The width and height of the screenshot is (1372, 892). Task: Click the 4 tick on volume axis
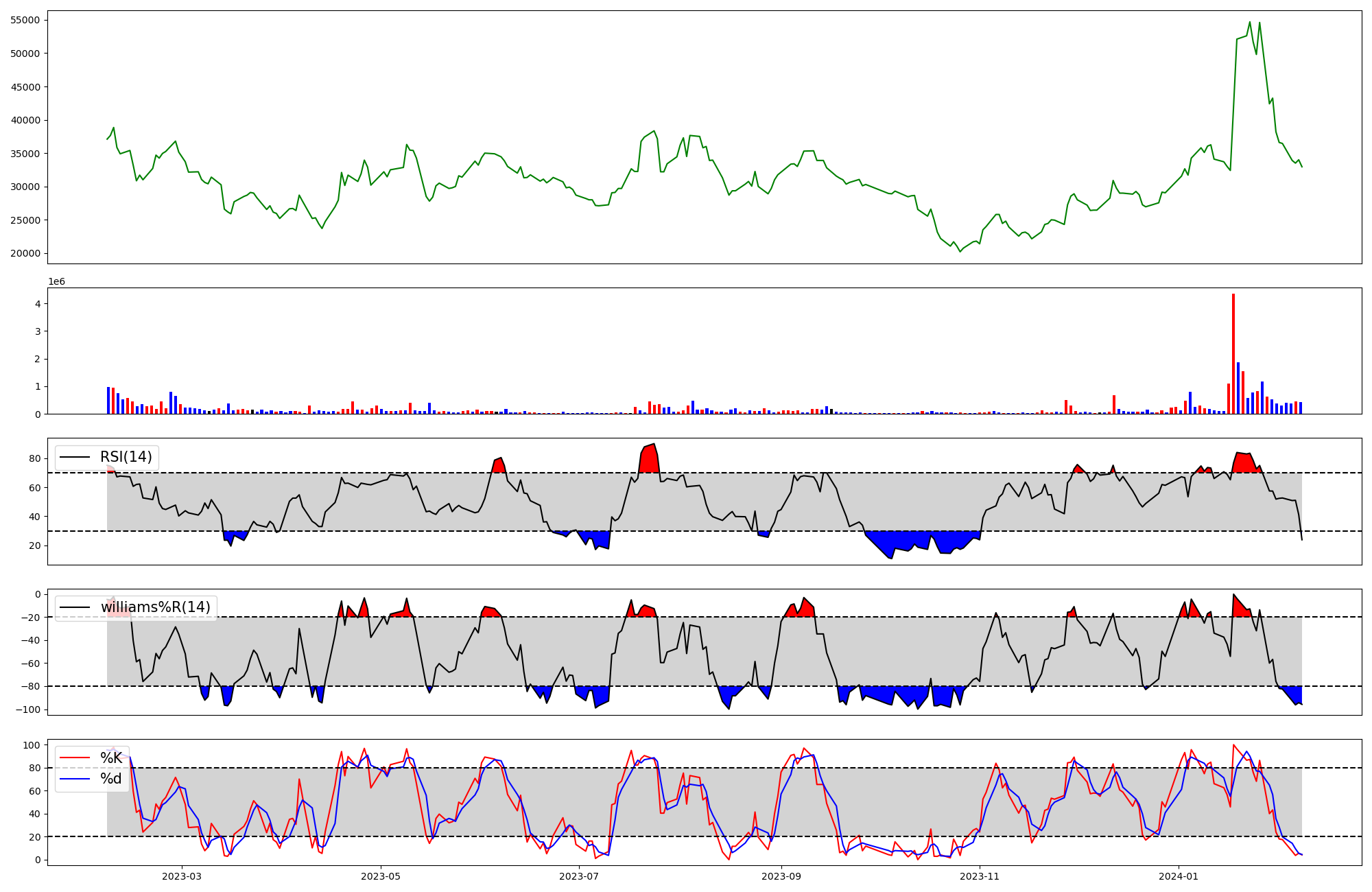point(38,304)
